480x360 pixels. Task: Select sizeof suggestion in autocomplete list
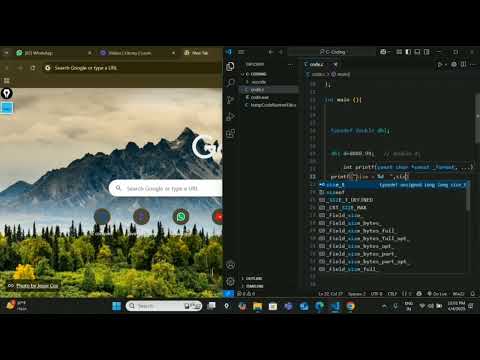coord(393,192)
